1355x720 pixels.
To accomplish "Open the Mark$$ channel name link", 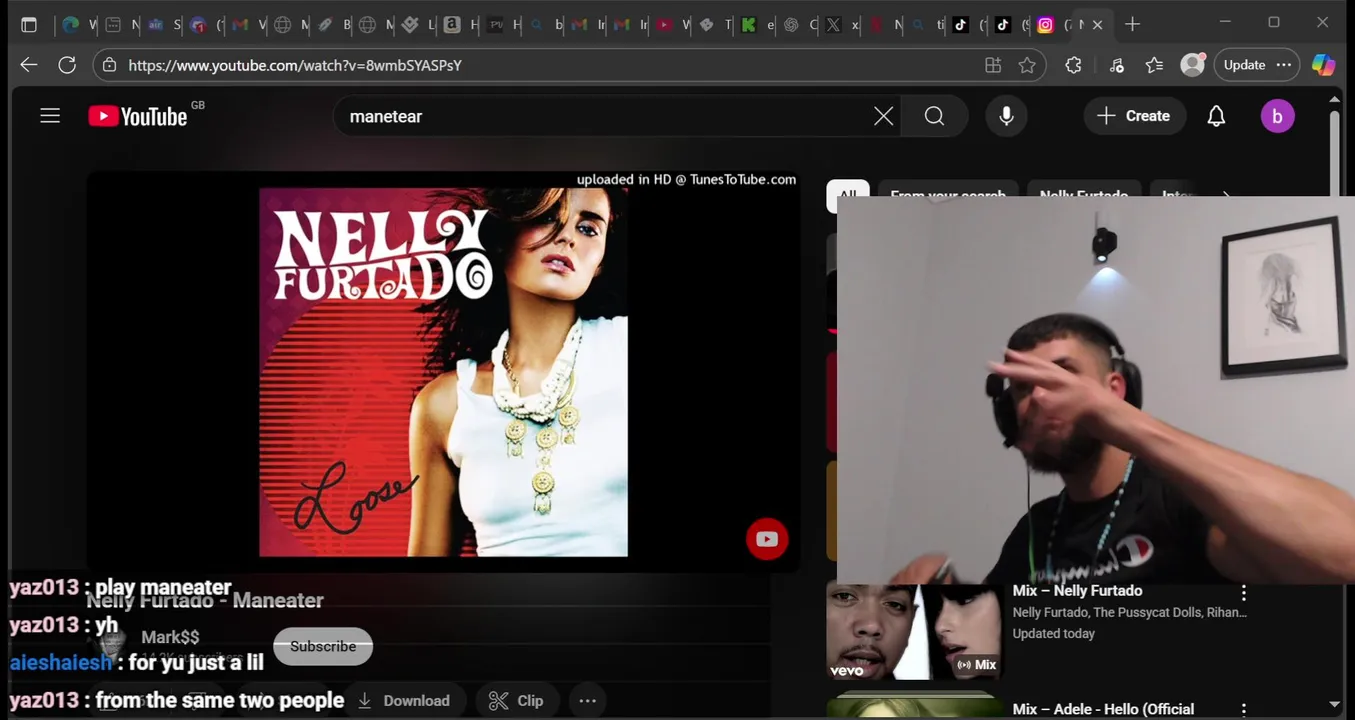I will coord(170,637).
